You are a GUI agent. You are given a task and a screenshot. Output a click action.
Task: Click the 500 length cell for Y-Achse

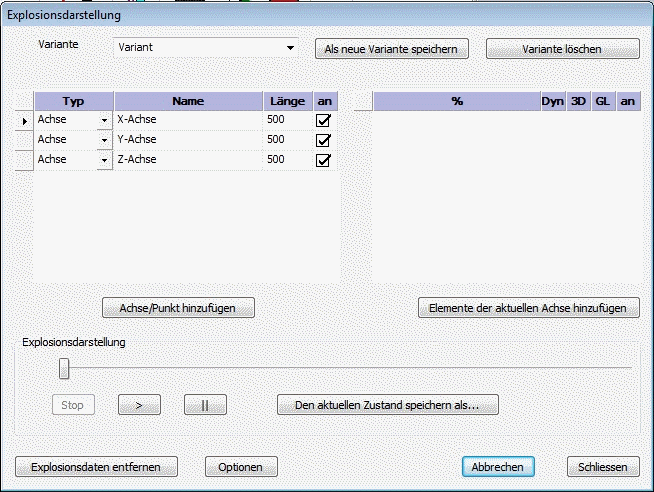coord(288,140)
